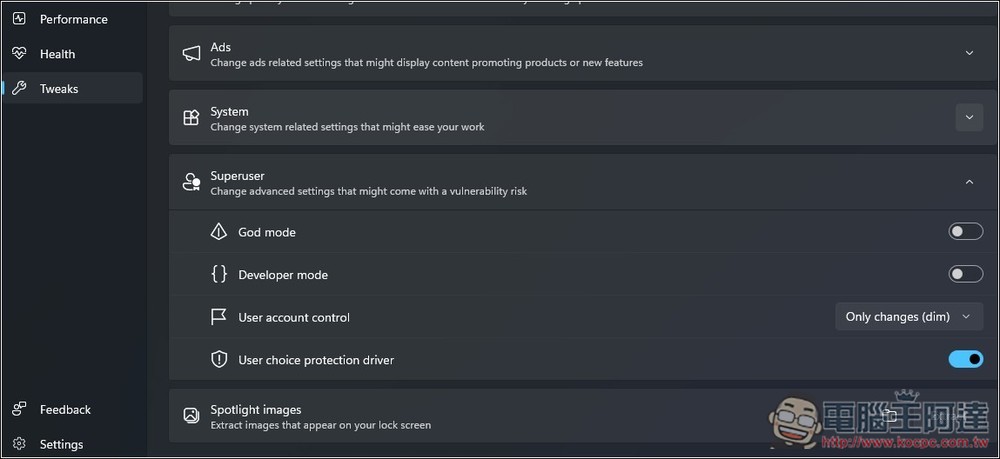The height and width of the screenshot is (459, 1000).
Task: Click the Health heart icon in sidebar
Action: pos(19,54)
